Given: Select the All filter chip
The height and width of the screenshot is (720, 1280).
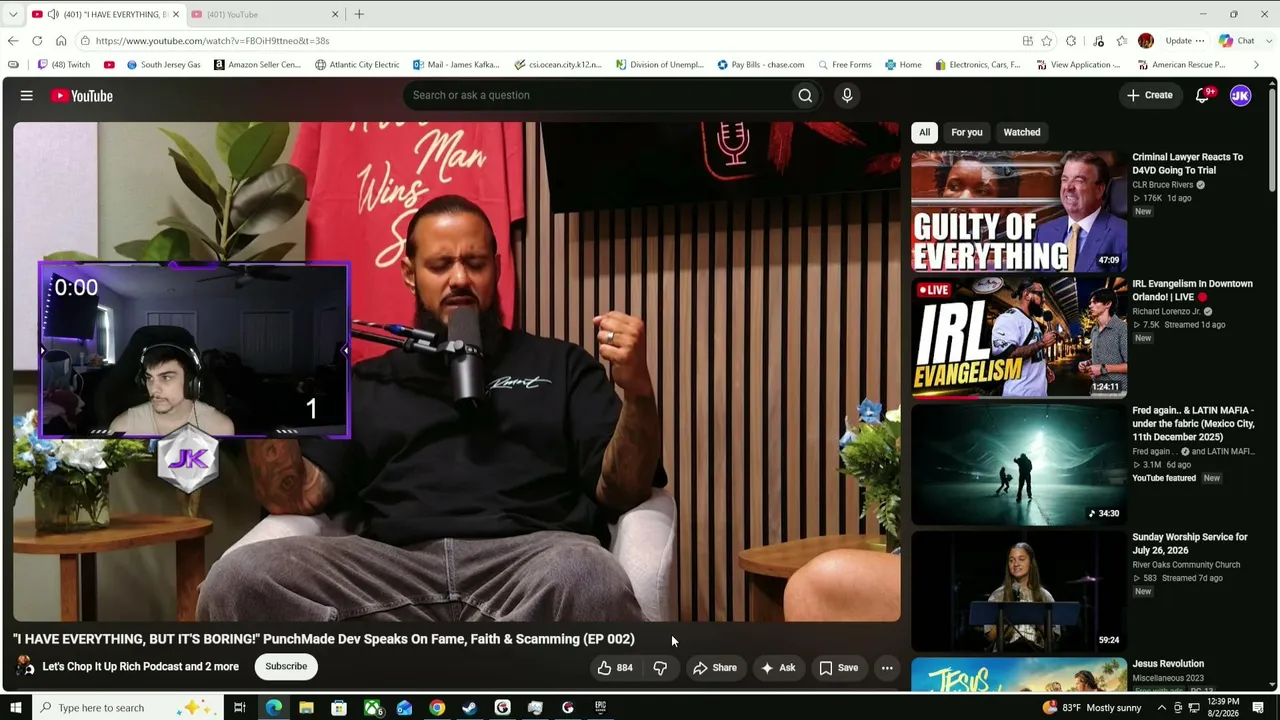Looking at the screenshot, I should [x=925, y=132].
